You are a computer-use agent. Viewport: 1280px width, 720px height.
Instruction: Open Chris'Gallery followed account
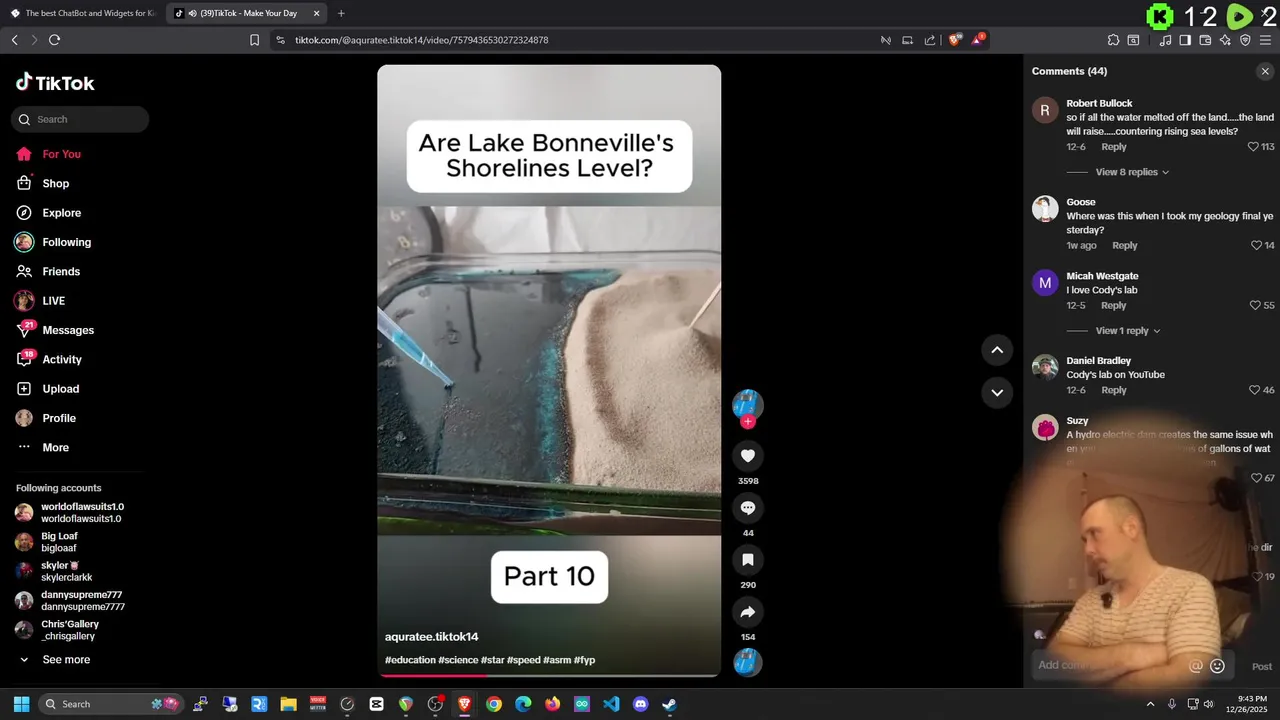click(57, 630)
